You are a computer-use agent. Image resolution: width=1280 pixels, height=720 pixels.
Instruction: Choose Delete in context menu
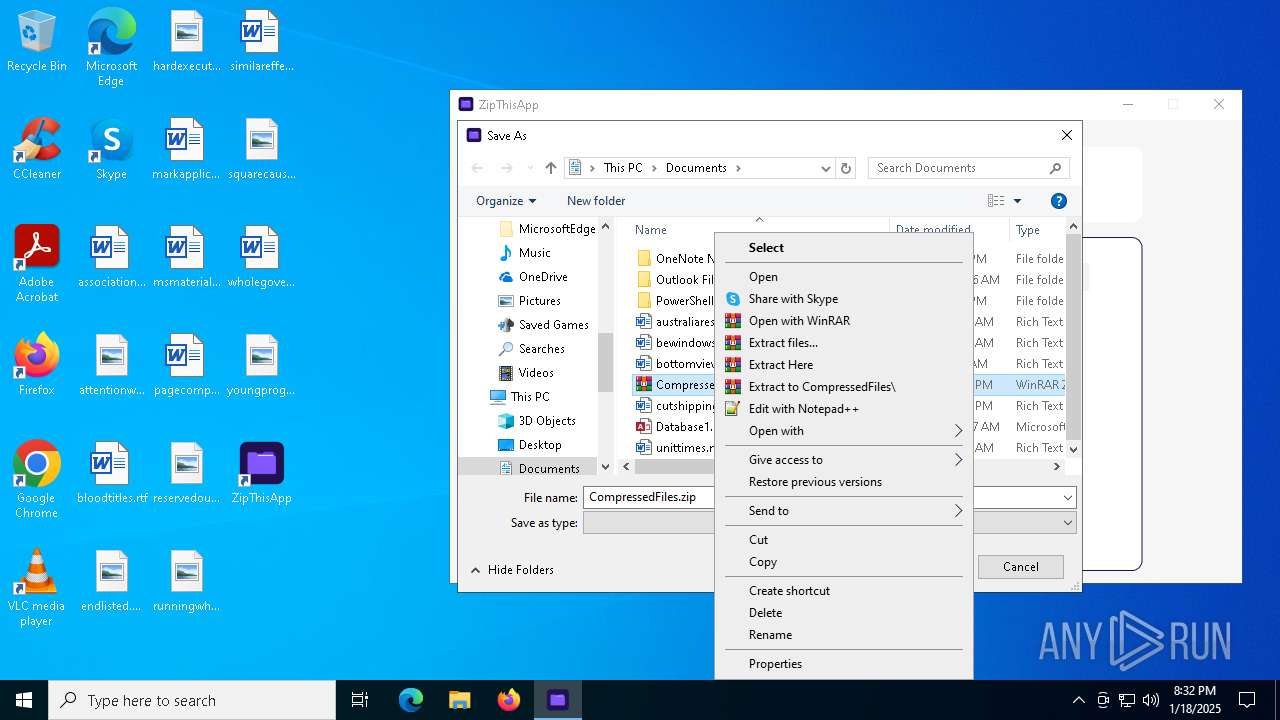[x=843, y=613]
